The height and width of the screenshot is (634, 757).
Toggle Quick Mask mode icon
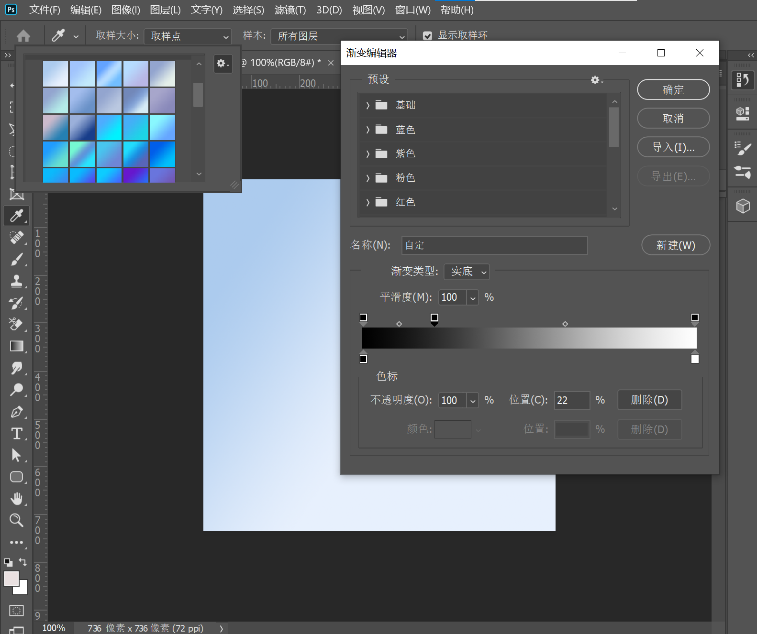[x=16, y=610]
